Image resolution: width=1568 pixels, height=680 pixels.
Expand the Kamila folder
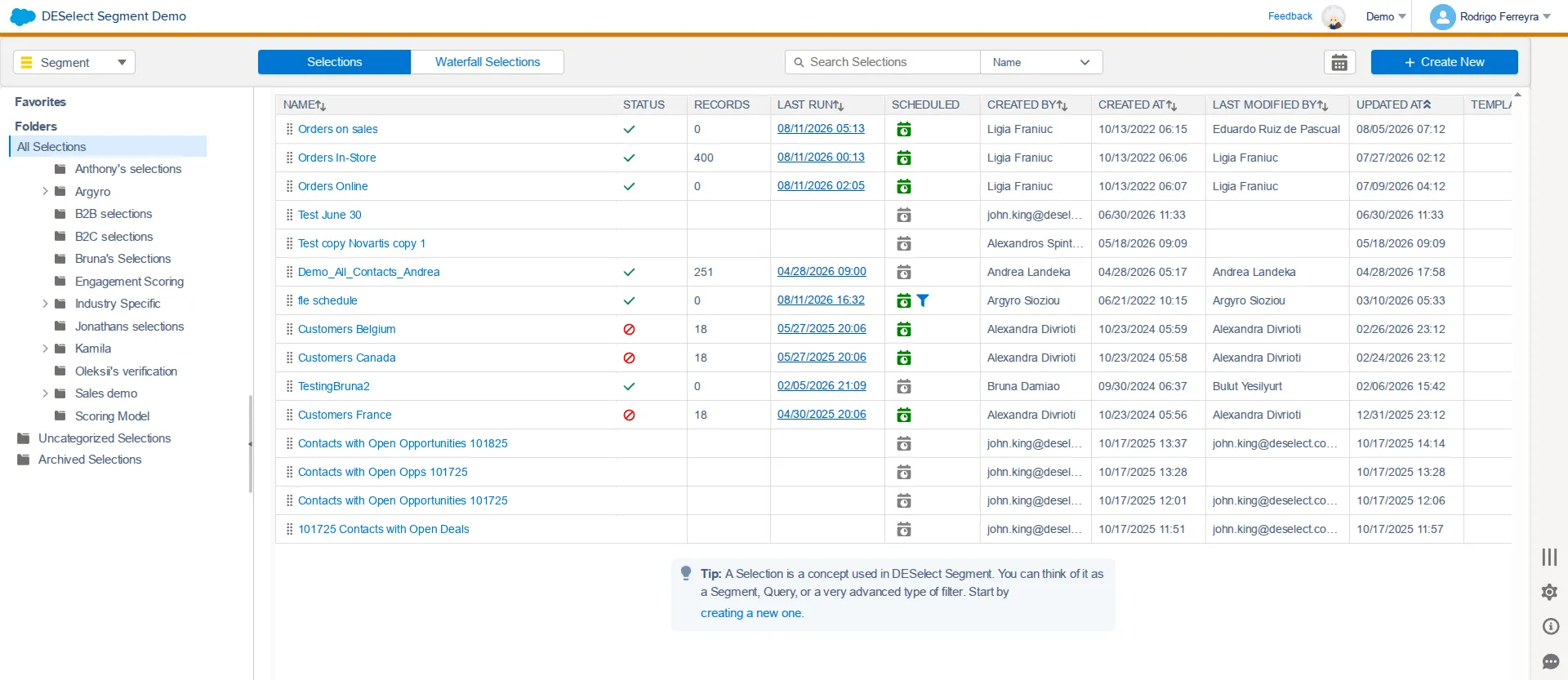(x=46, y=349)
